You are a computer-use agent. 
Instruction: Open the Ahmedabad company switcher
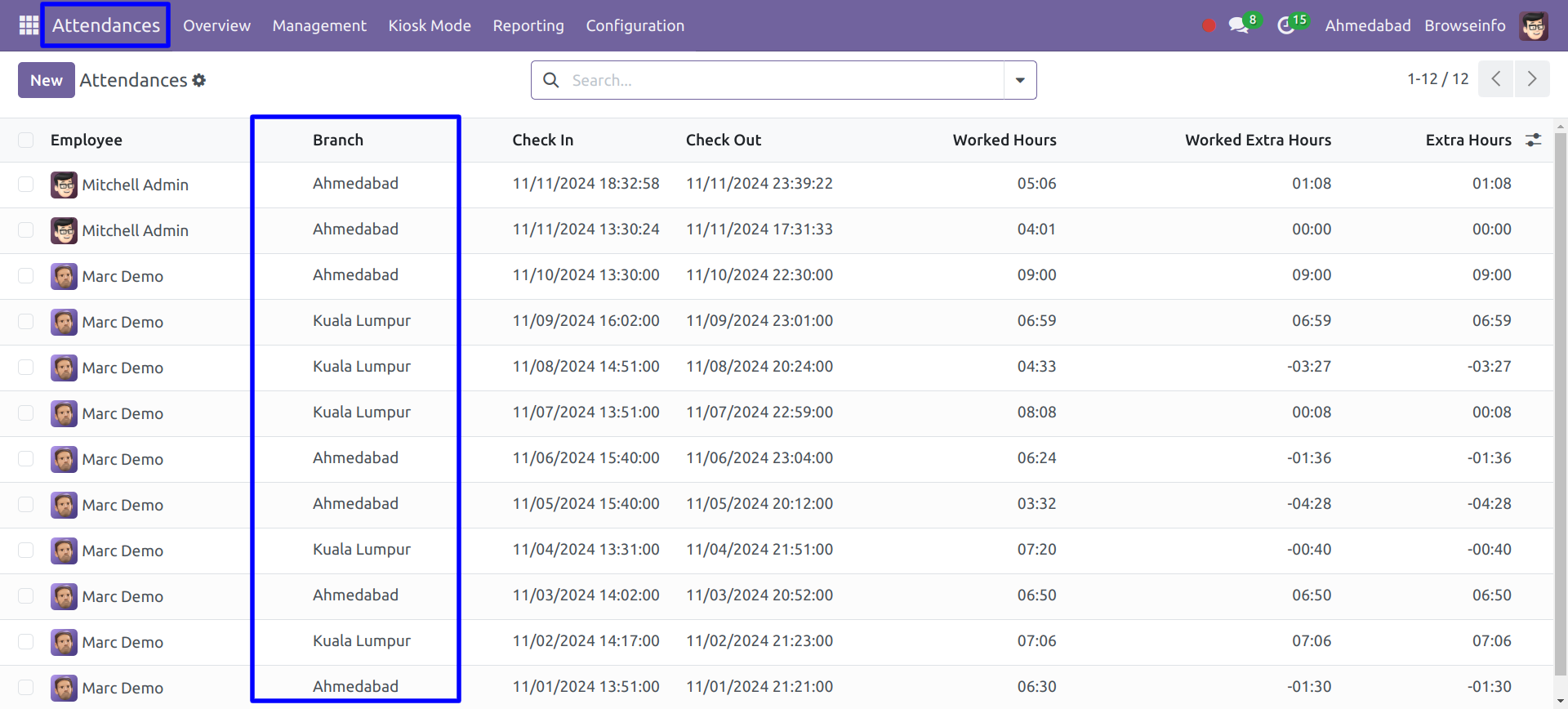click(x=1367, y=25)
